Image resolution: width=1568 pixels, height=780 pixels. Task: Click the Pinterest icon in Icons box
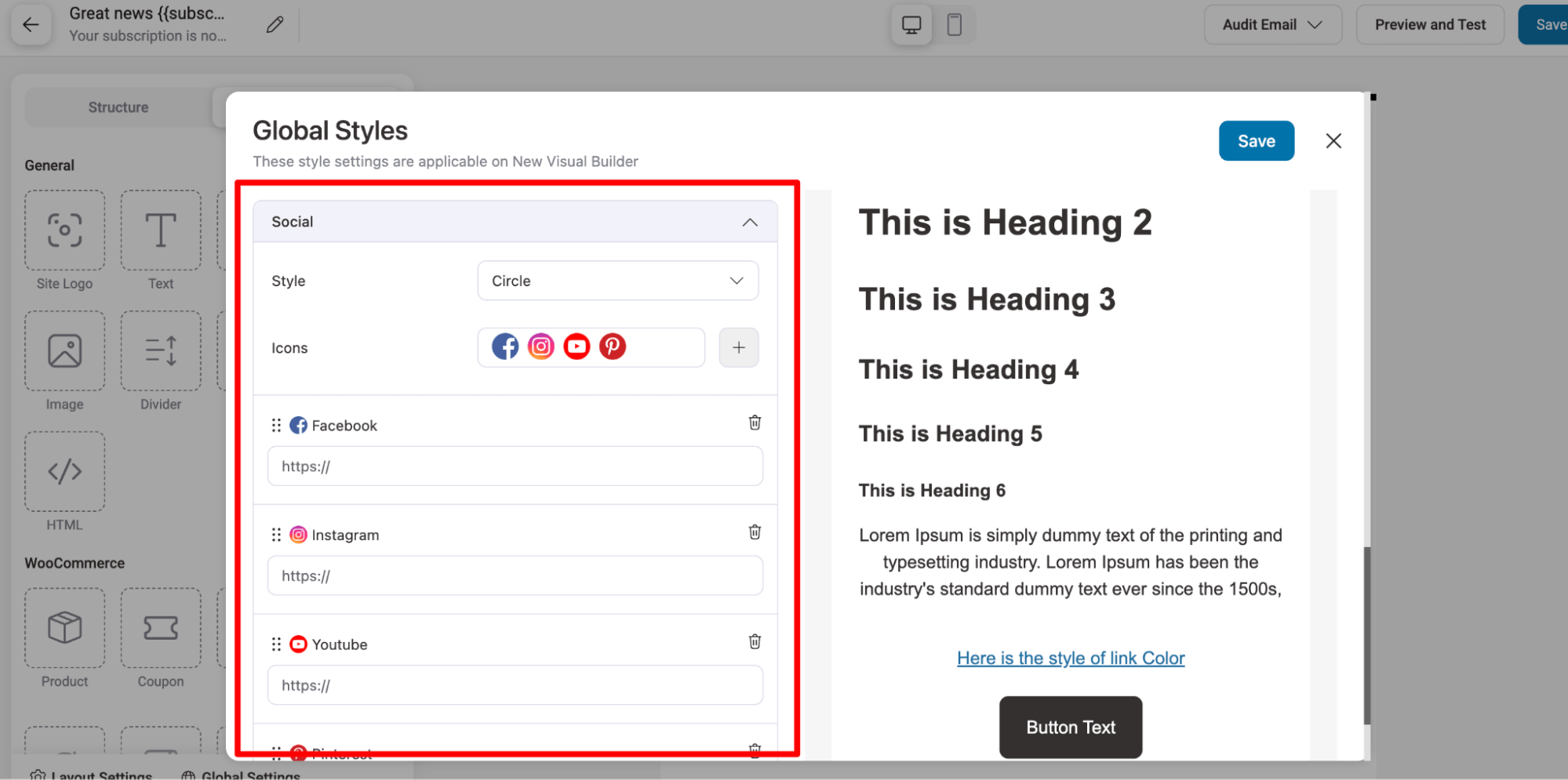coord(613,346)
